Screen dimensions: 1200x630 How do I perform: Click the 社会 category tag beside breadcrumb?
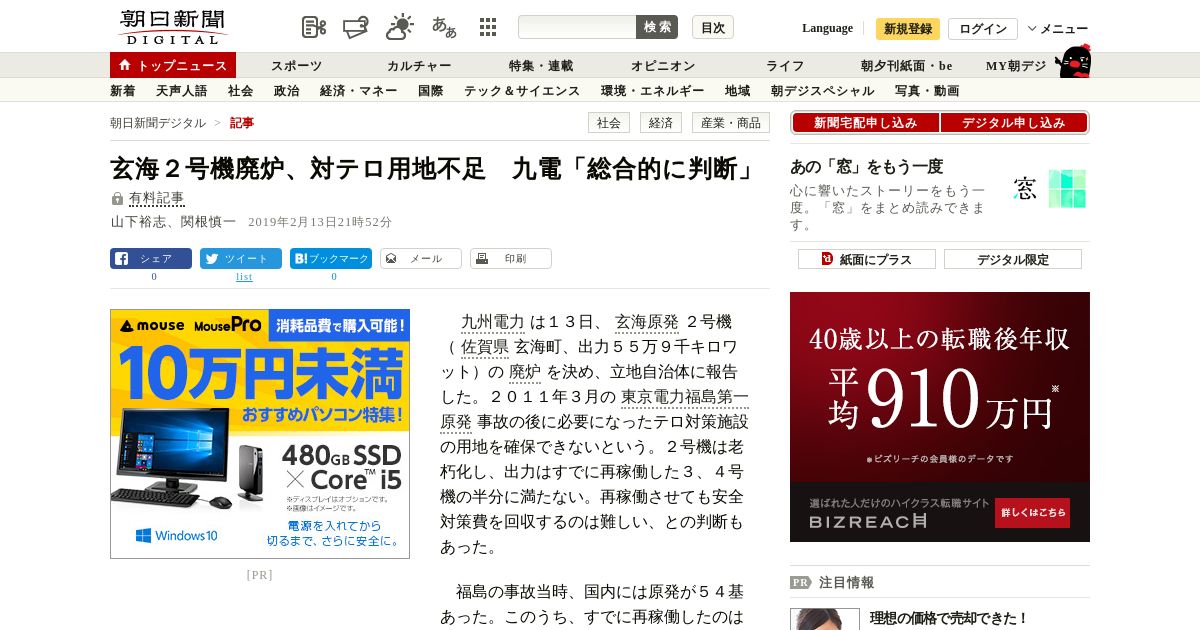tap(609, 123)
